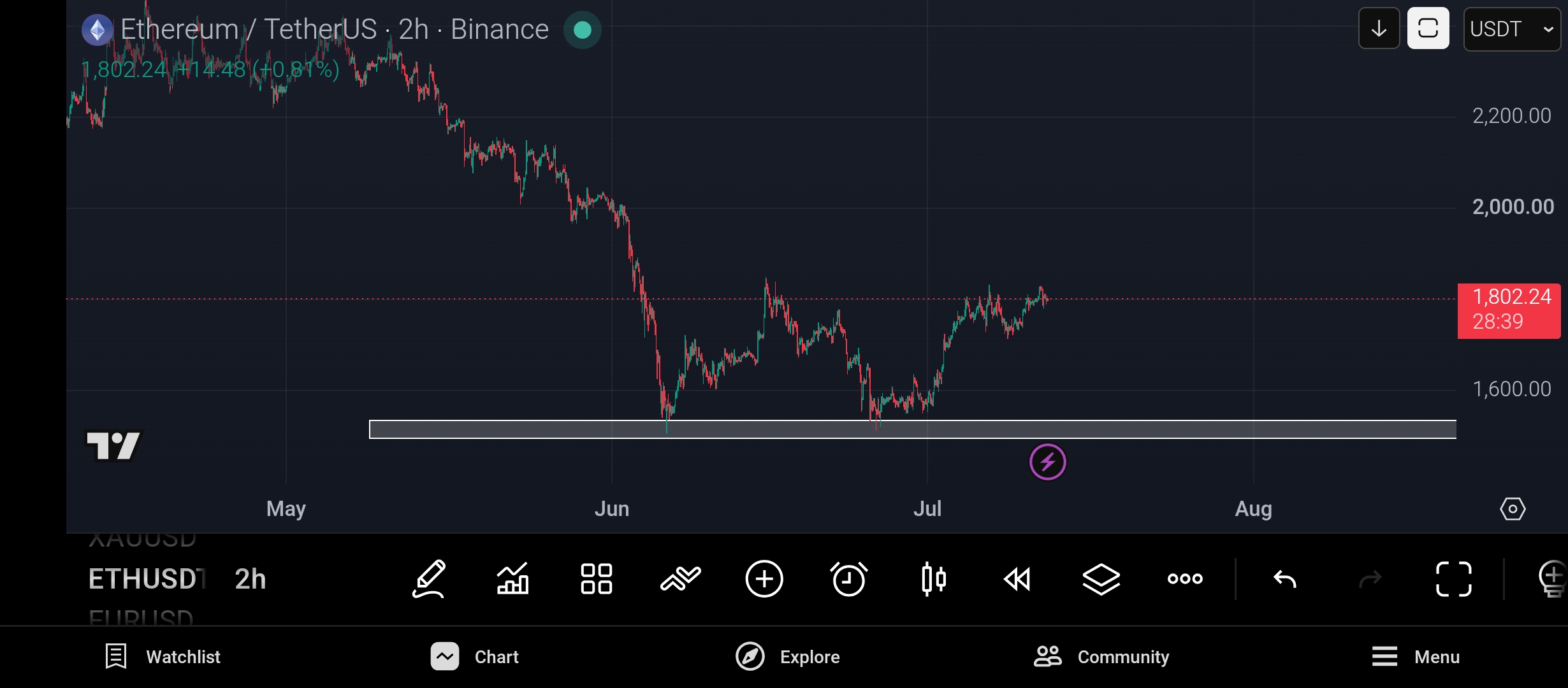Screen dimensions: 1568x688
Task: Toggle the white rounded-square button at top
Action: click(x=1428, y=29)
